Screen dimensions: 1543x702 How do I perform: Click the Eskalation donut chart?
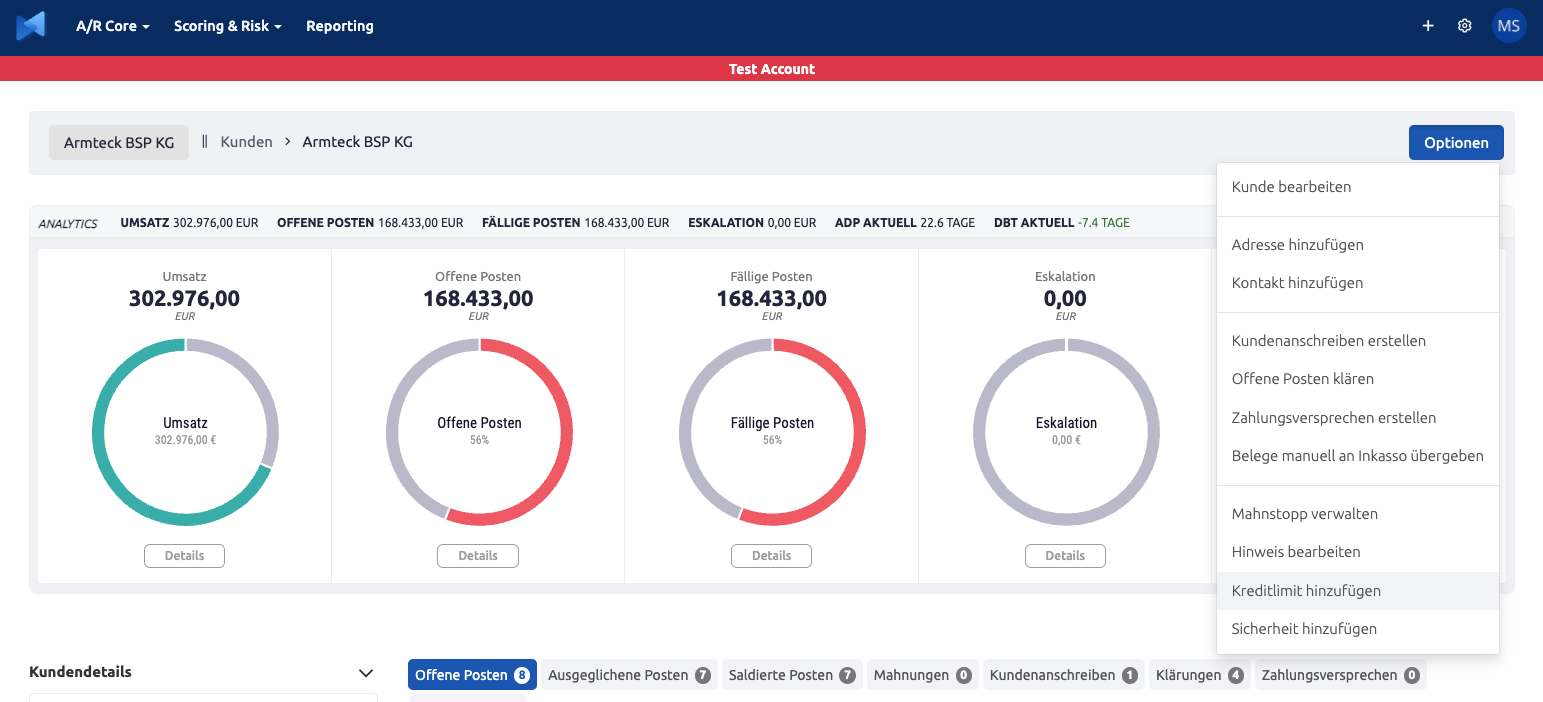click(1066, 432)
